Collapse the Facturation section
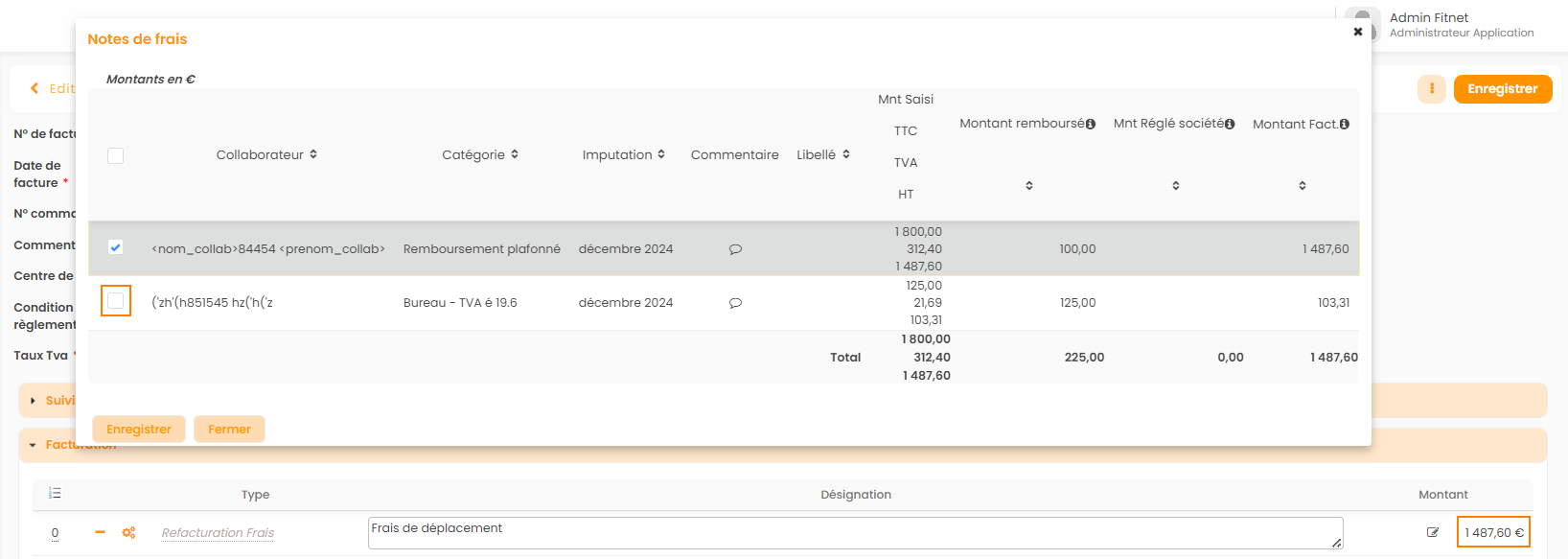The image size is (1568, 559). pyautogui.click(x=33, y=445)
